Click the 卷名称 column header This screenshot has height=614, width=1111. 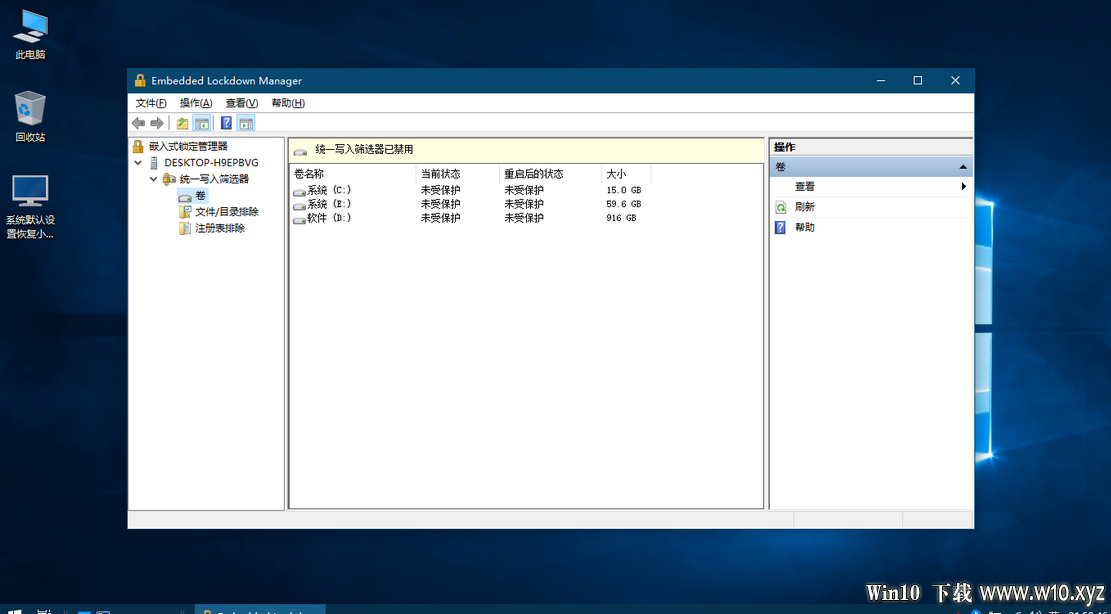[352, 174]
